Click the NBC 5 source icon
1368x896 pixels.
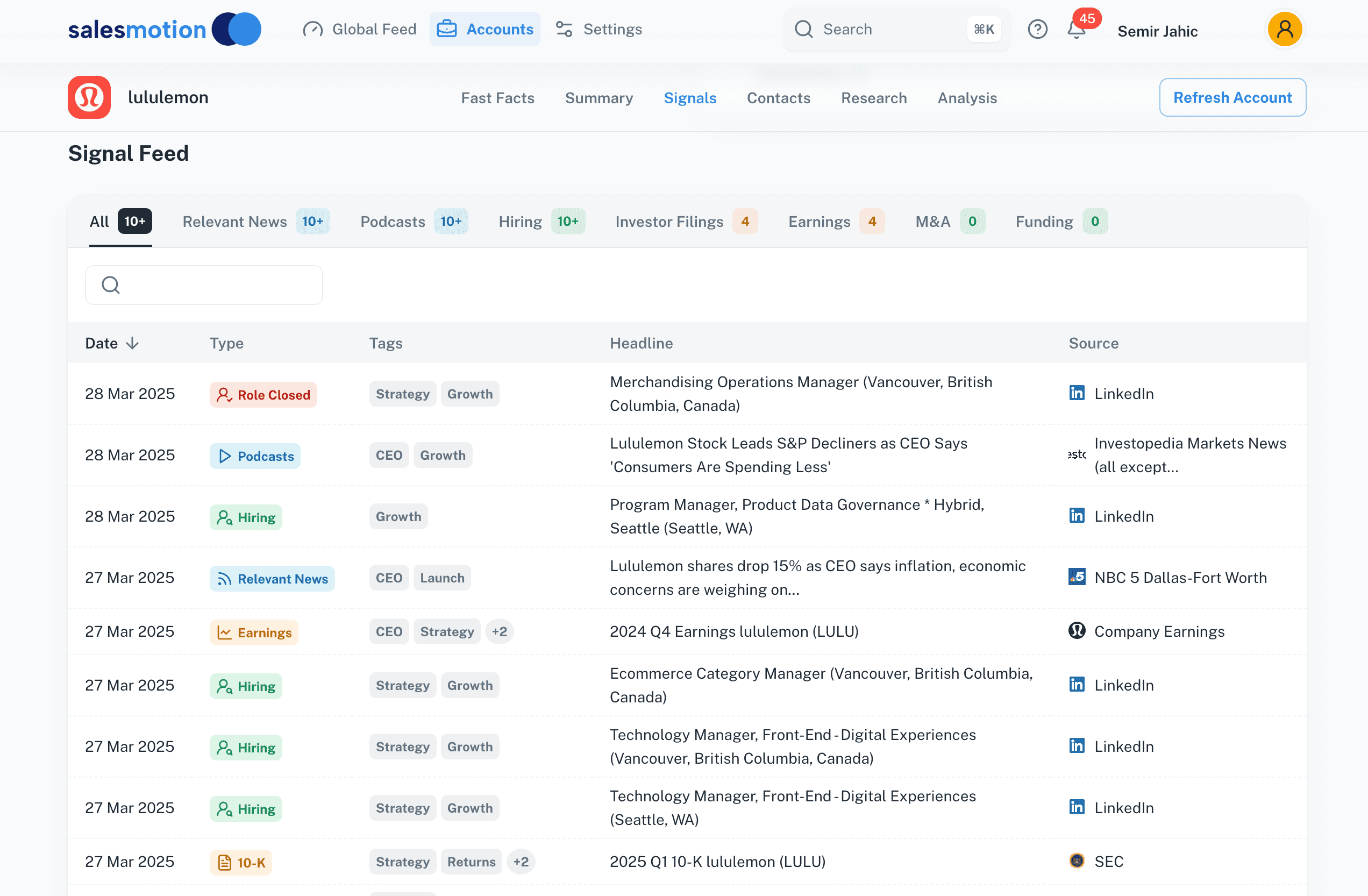pos(1077,577)
